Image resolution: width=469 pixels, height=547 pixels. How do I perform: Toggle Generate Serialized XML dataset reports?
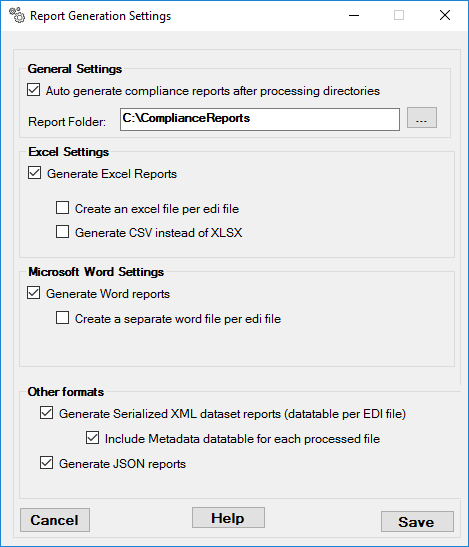pyautogui.click(x=46, y=413)
